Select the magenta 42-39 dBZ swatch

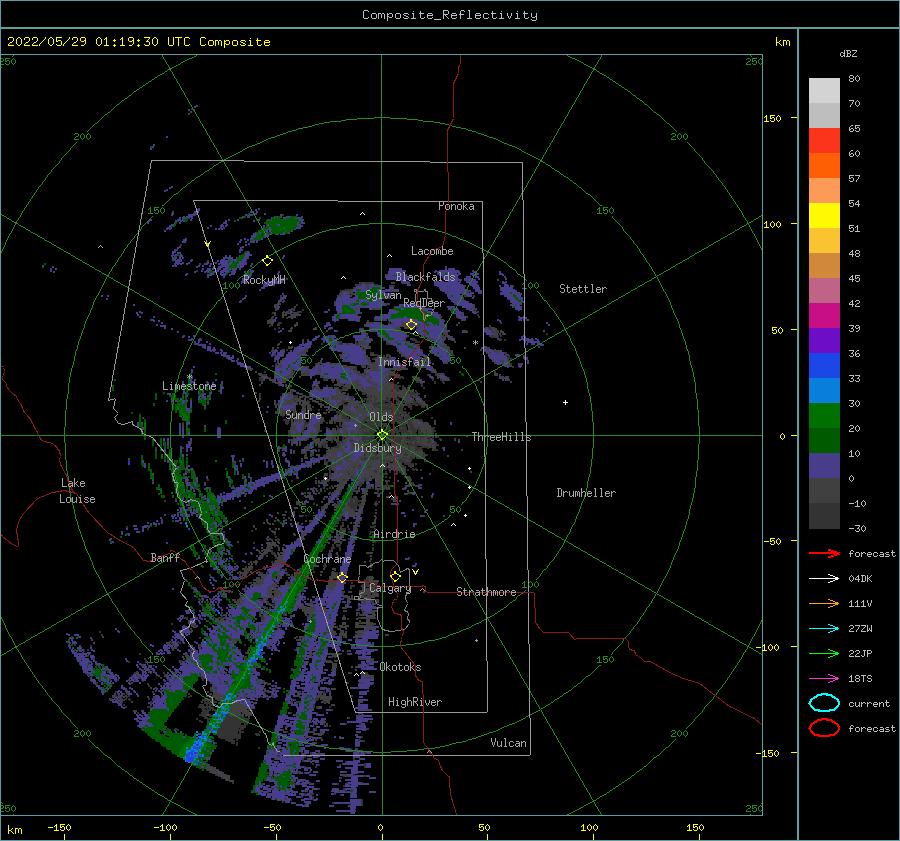point(824,316)
